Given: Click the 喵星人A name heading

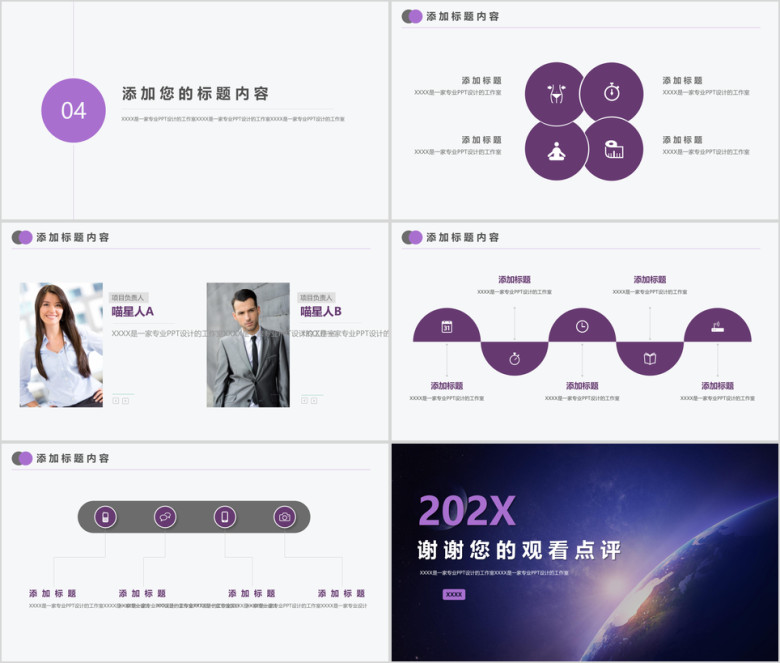Looking at the screenshot, I should 132,312.
